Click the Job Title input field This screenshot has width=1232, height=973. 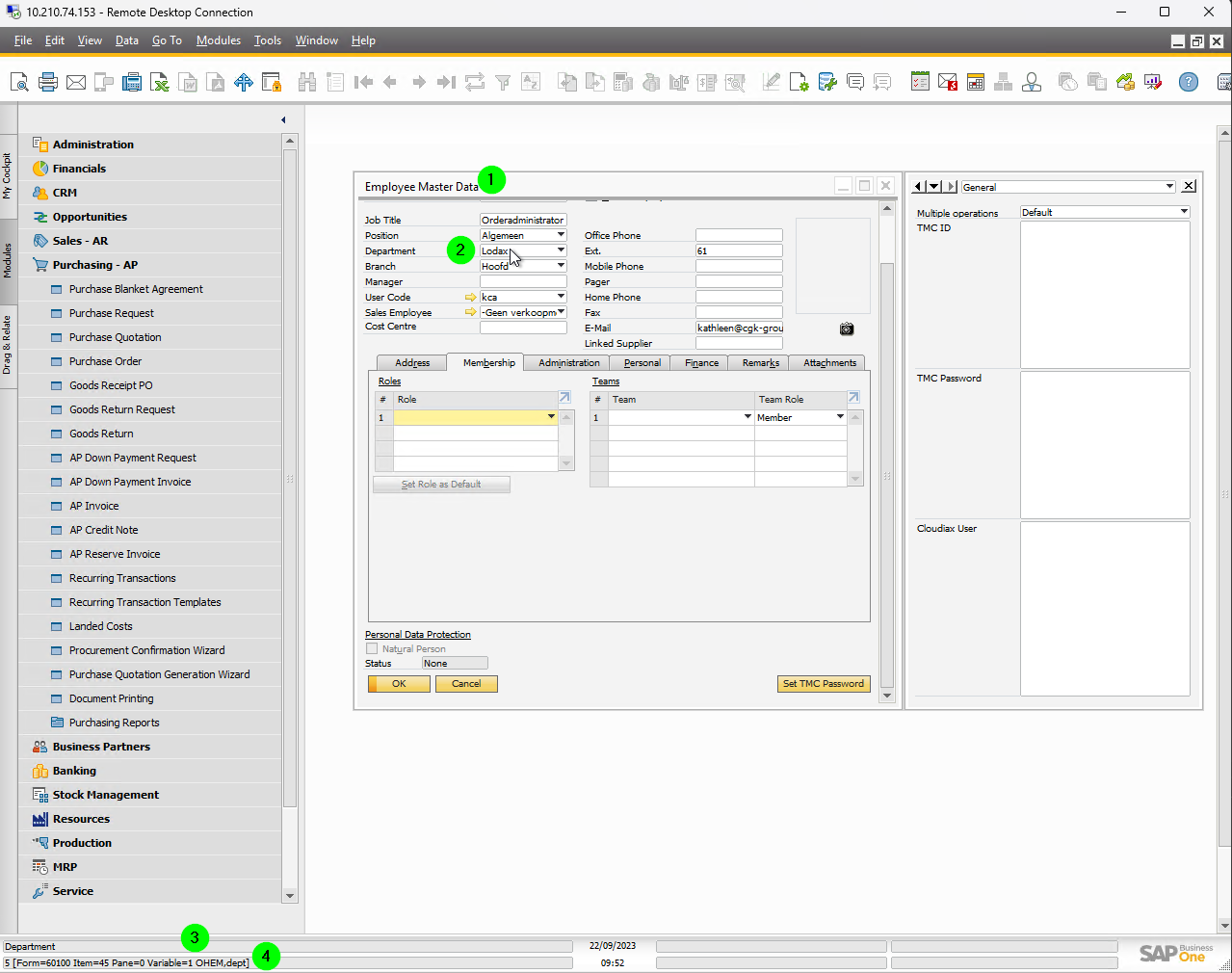point(523,220)
